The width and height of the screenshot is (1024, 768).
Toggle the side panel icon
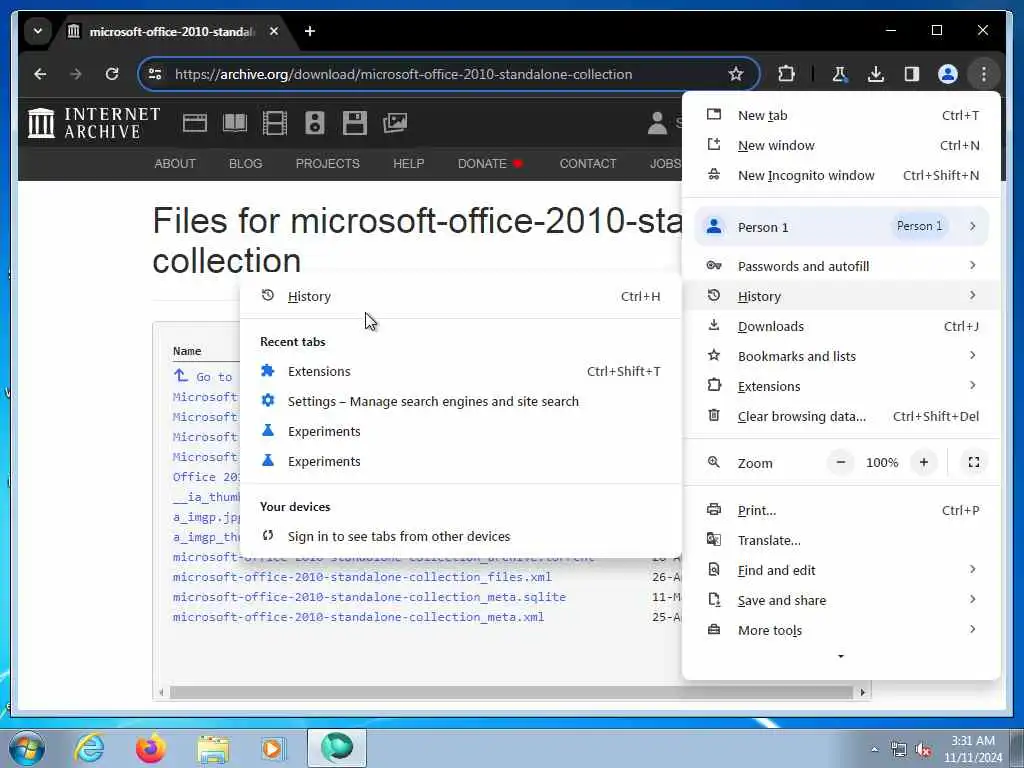pos(911,74)
